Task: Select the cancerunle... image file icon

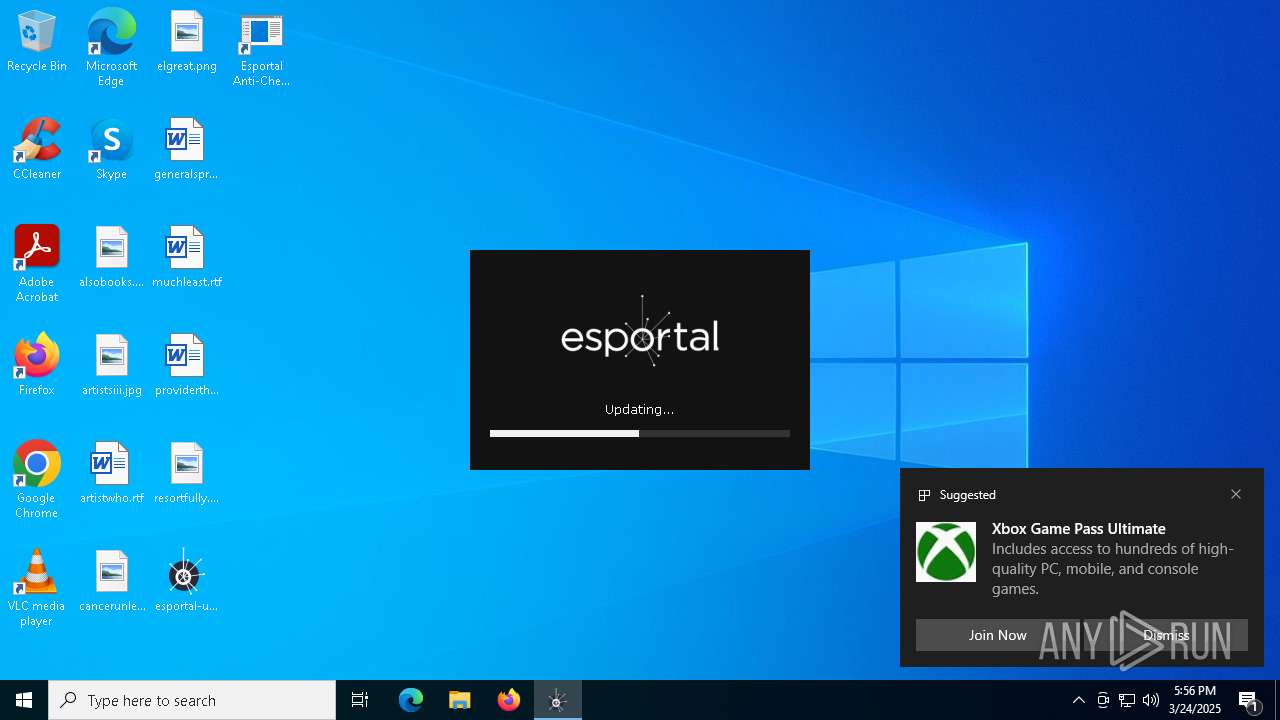Action: pos(112,582)
